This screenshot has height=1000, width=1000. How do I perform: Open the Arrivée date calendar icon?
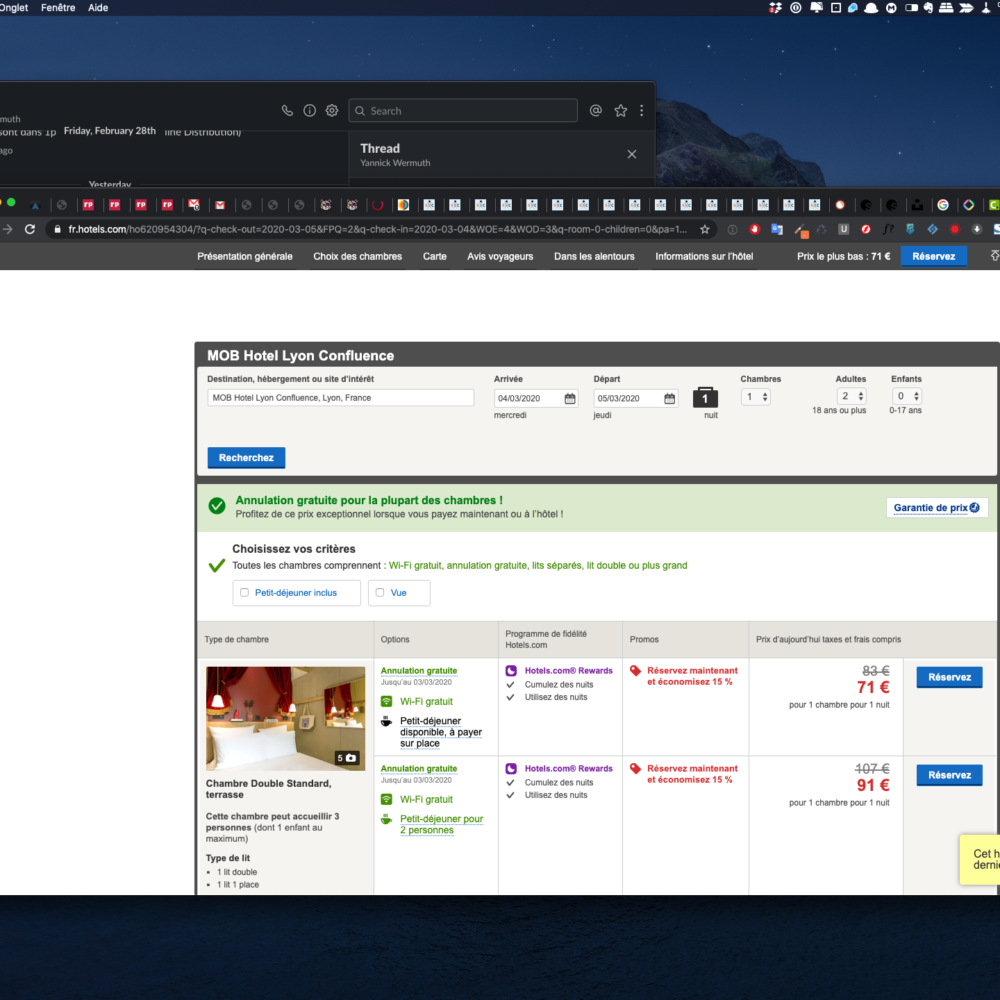point(570,398)
